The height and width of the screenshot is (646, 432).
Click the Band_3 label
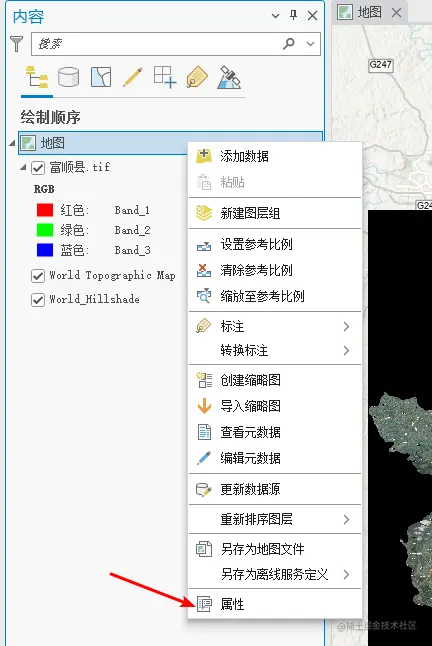132,250
